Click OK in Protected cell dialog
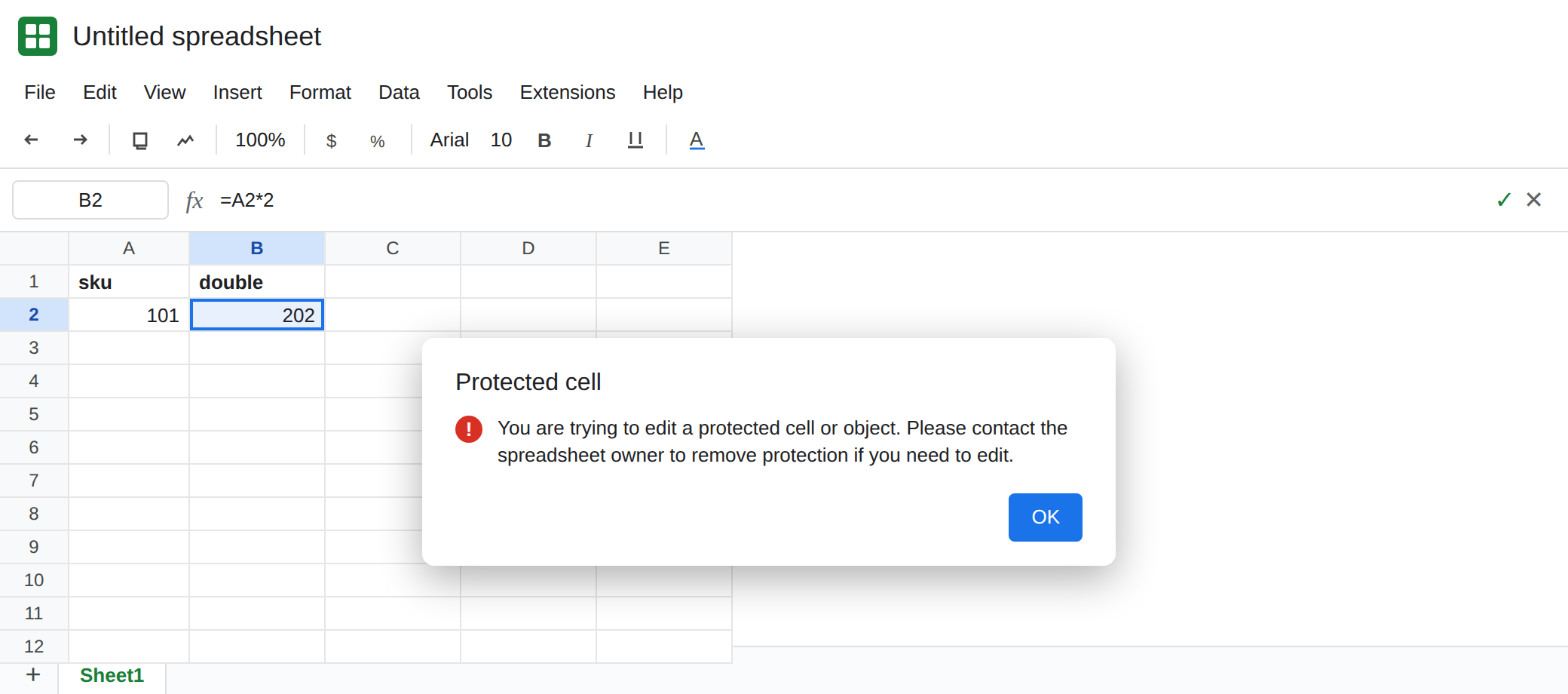This screenshot has height=694, width=1568. tap(1046, 517)
